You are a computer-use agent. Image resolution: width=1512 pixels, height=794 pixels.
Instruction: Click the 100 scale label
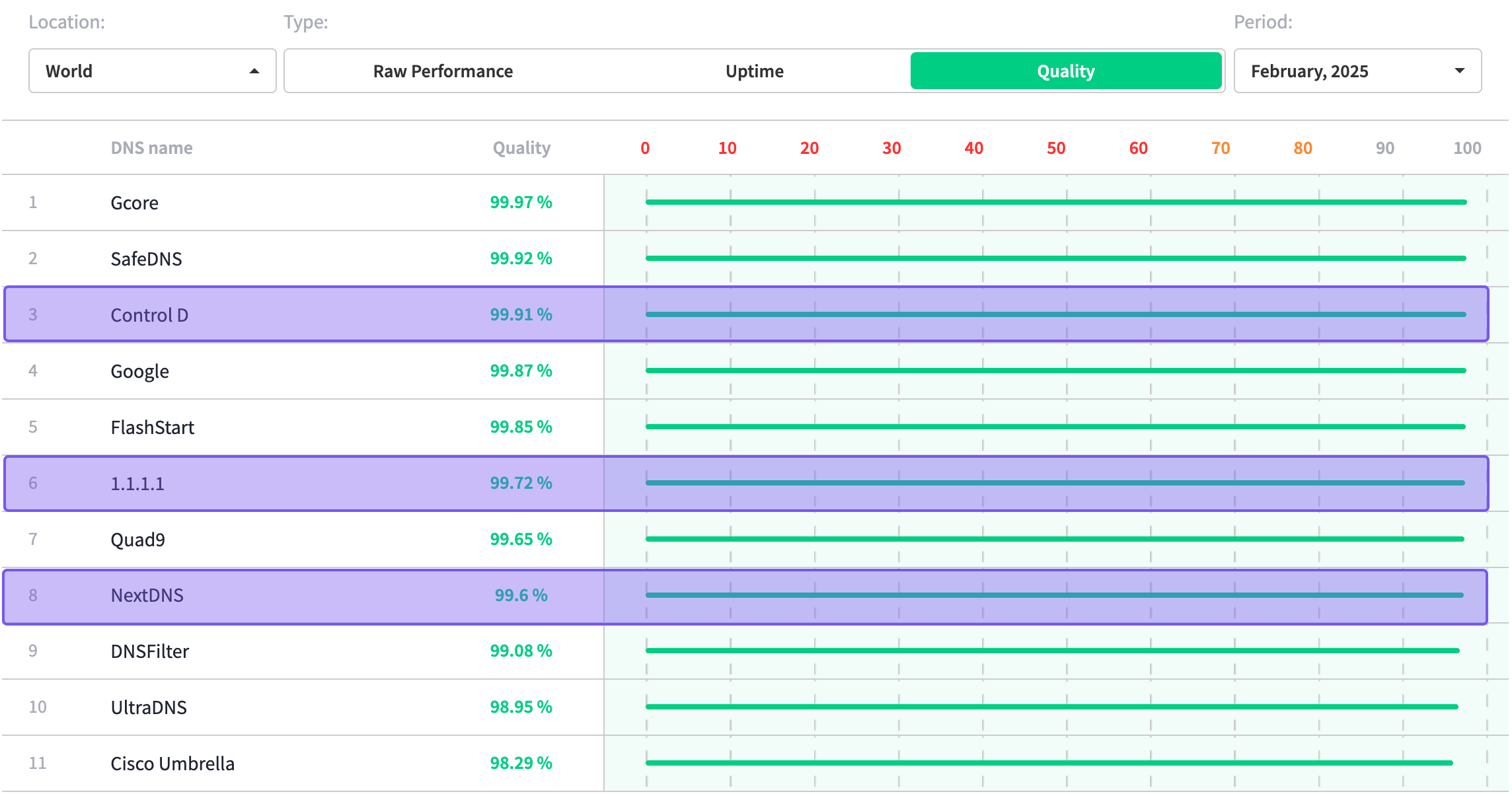click(1467, 148)
